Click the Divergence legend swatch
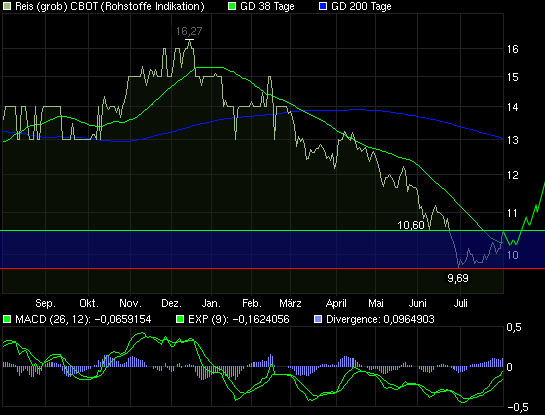The height and width of the screenshot is (415, 545). (318, 319)
